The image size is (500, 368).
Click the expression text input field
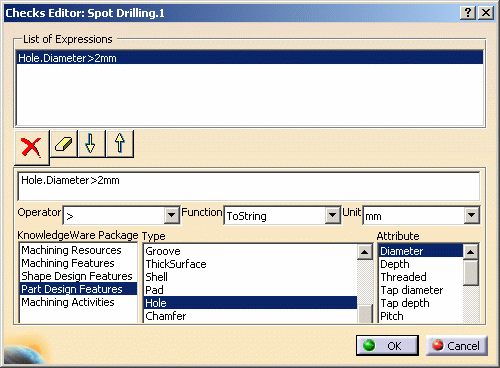248,186
